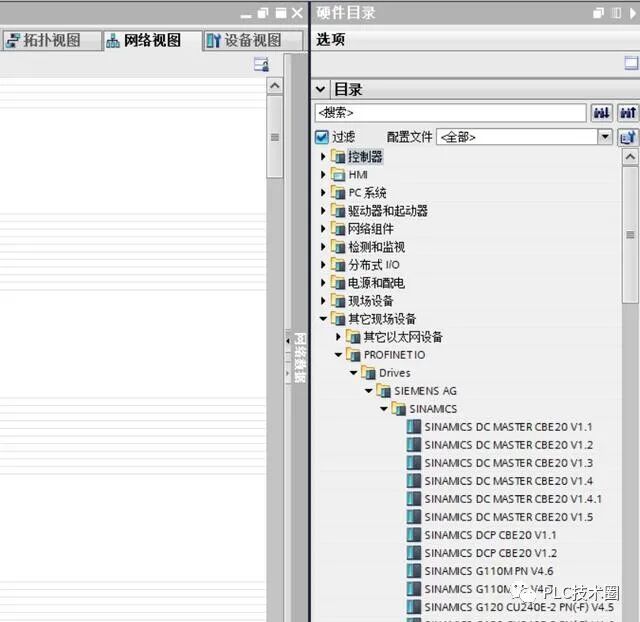The width and height of the screenshot is (640, 622).
Task: Select SINAMICS DC MASTER CBE20 V1.2 module icon
Action: tap(413, 445)
